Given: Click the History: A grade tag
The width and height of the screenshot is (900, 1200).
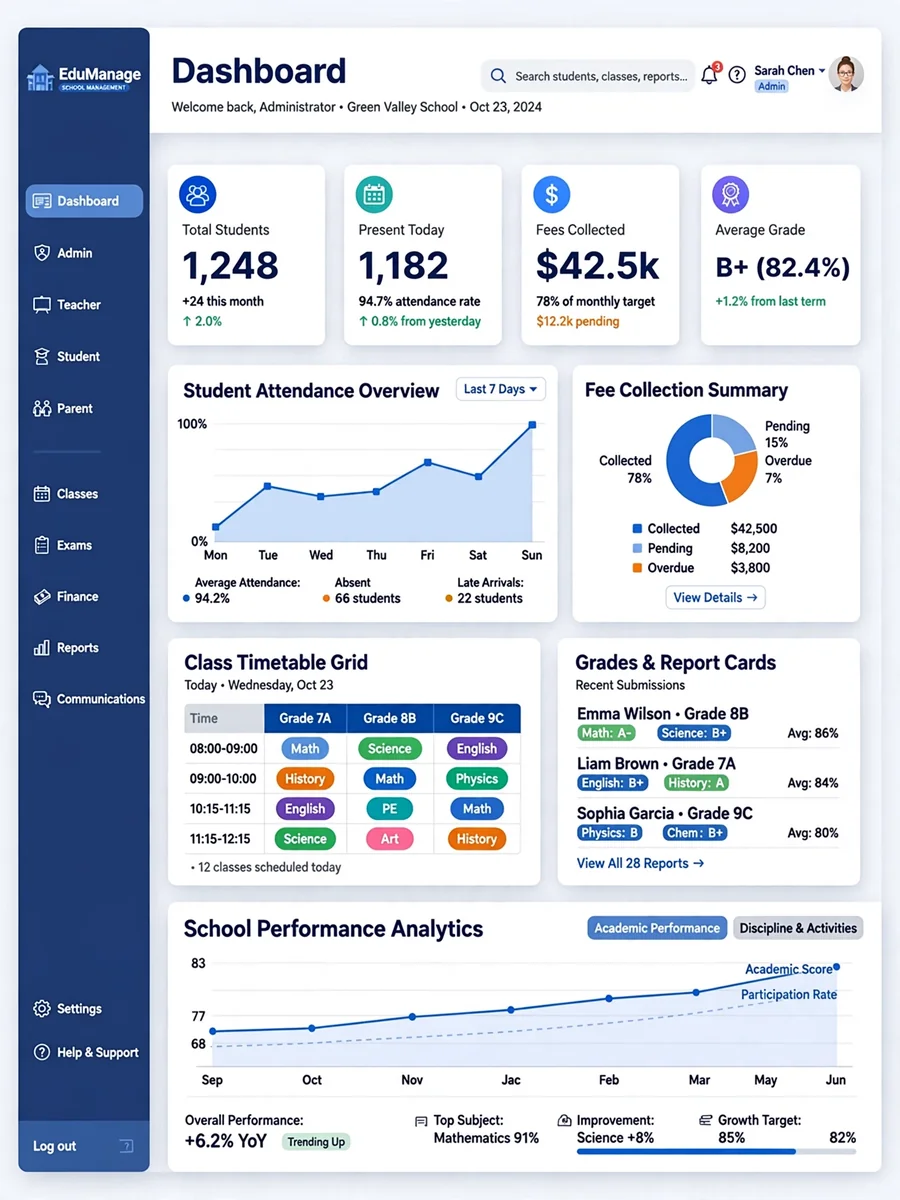Looking at the screenshot, I should click(x=696, y=783).
